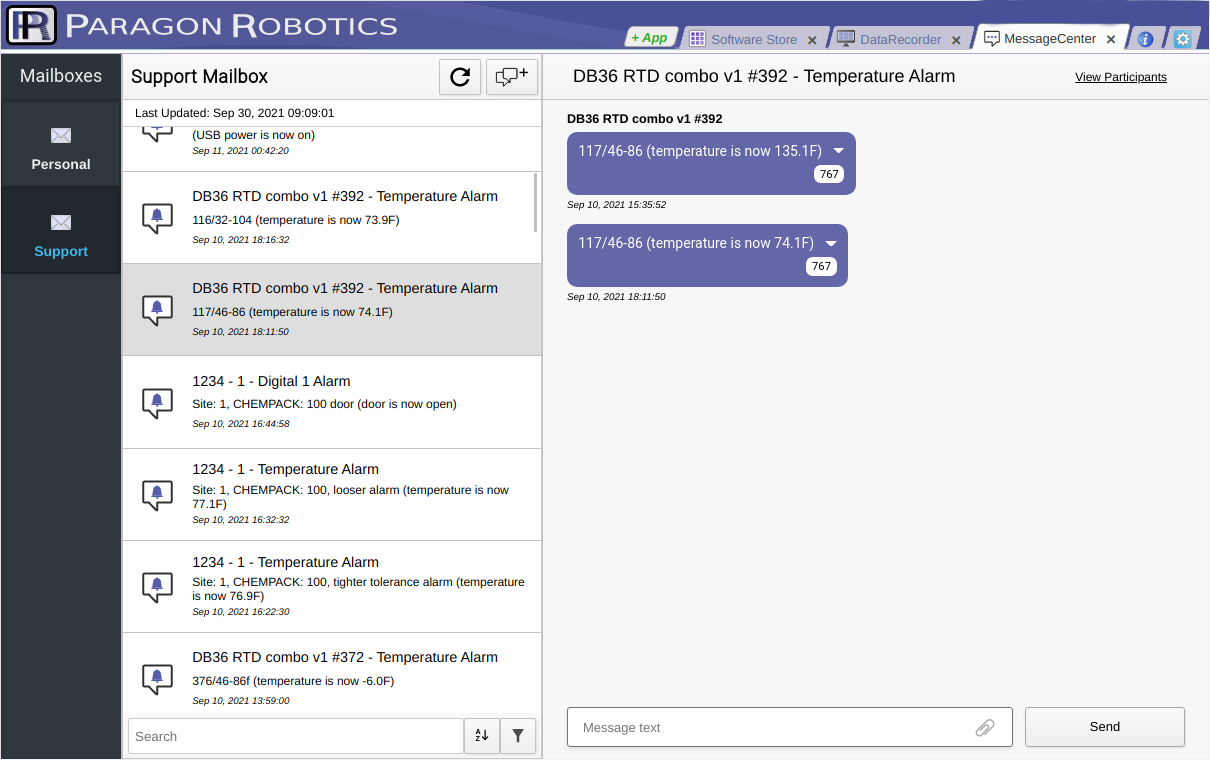Switch to the DataRecorder tab
This screenshot has width=1210, height=760.
[x=900, y=39]
